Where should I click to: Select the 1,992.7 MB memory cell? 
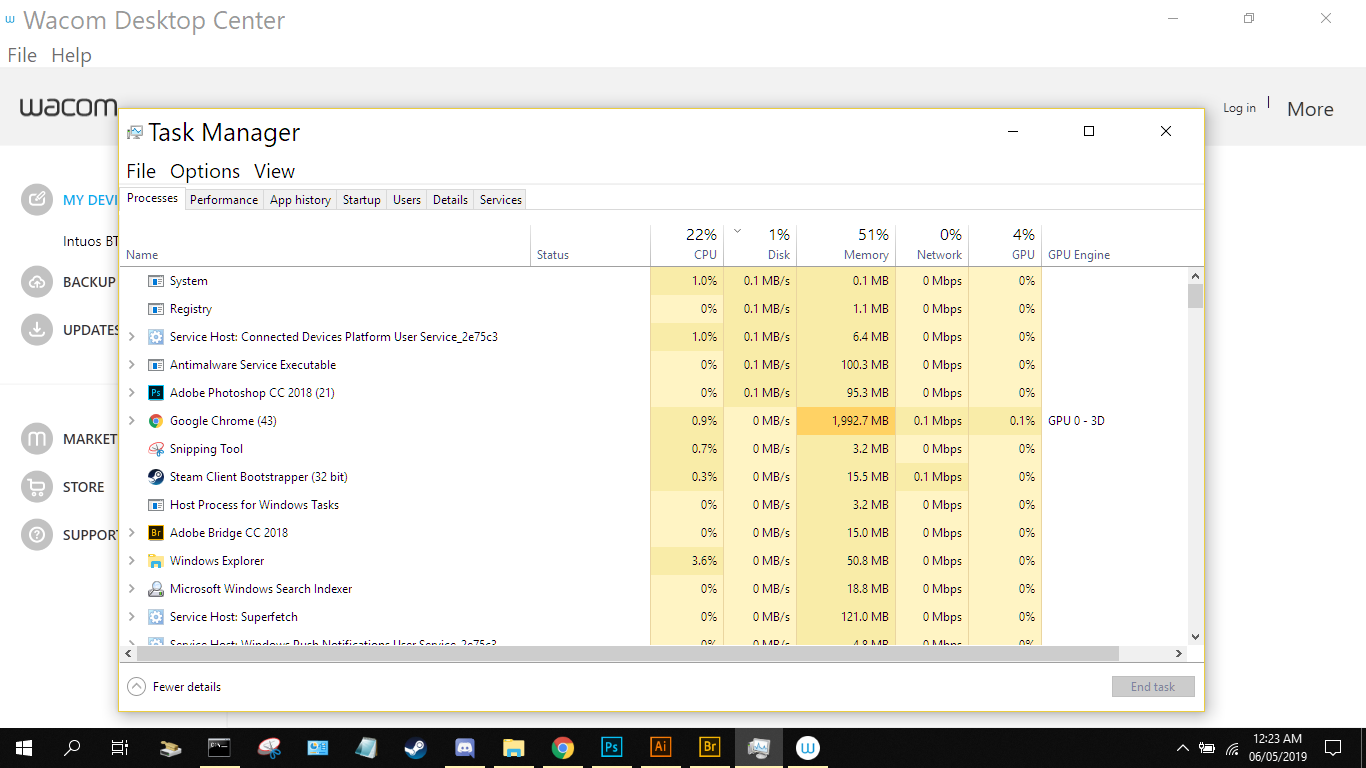pyautogui.click(x=846, y=421)
